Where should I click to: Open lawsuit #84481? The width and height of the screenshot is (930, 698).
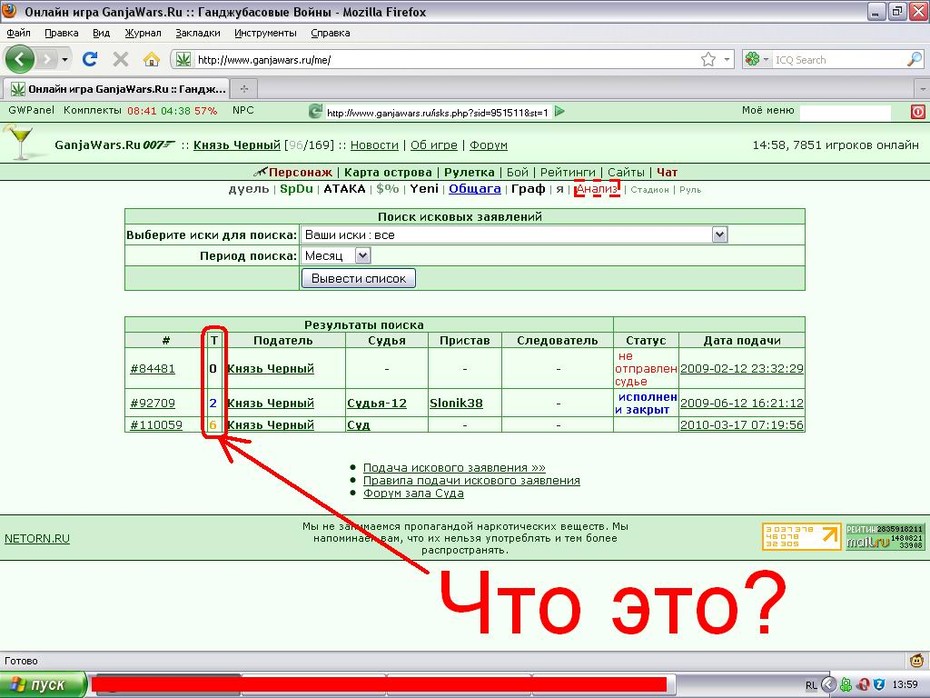click(152, 368)
